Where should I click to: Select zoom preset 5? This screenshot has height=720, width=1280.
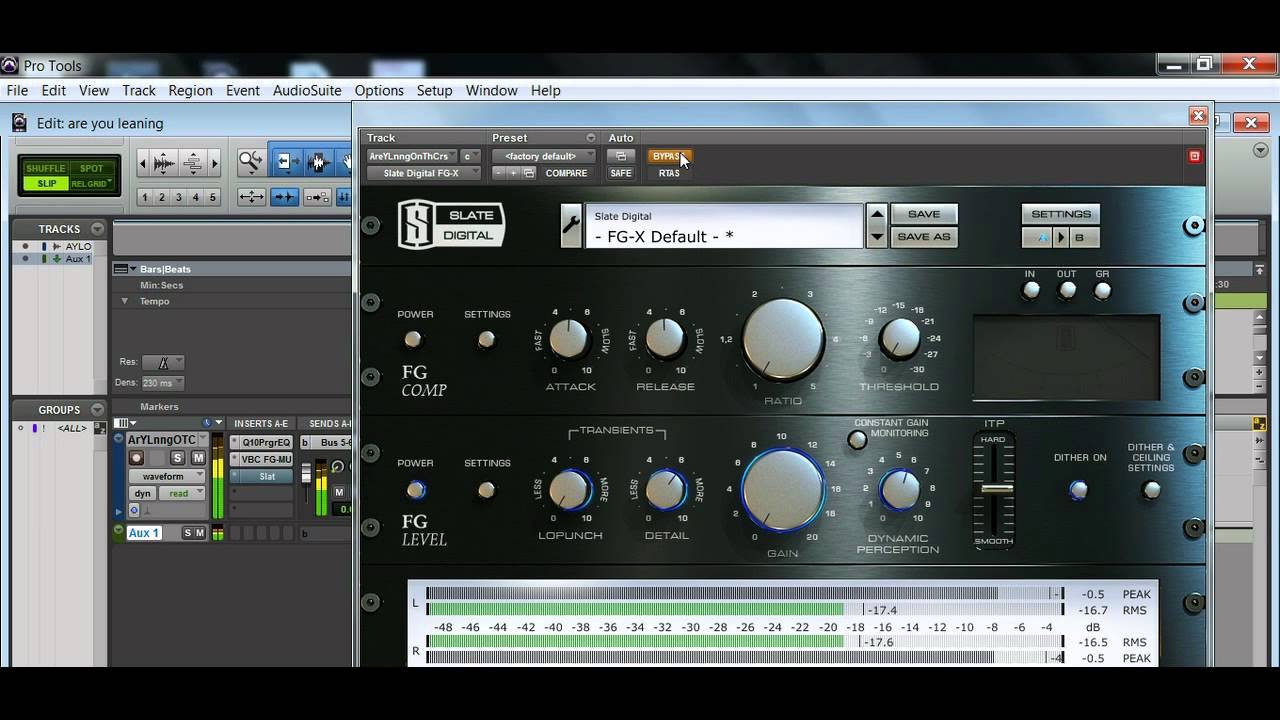click(212, 197)
